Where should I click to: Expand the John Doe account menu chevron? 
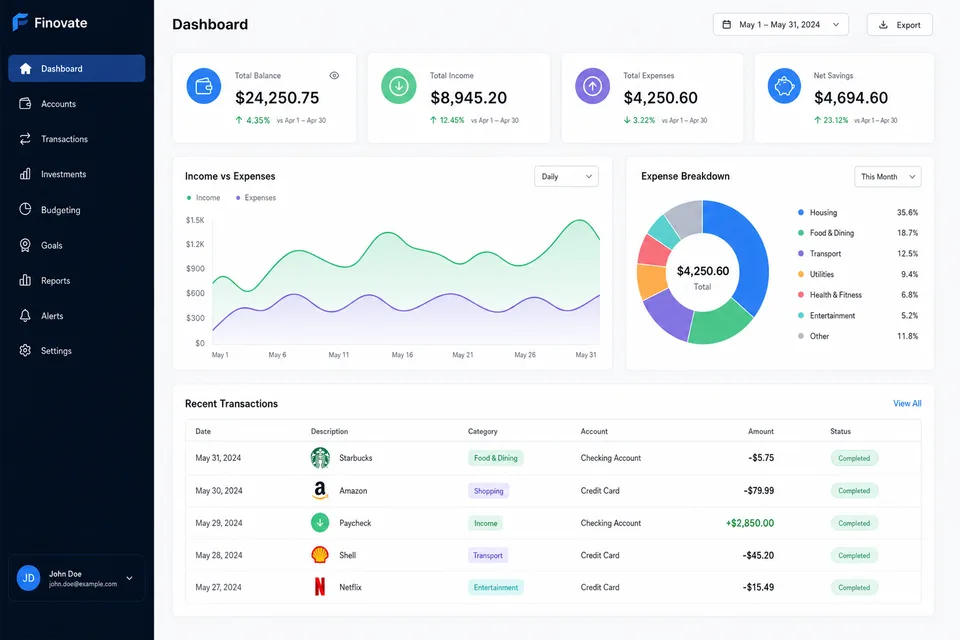click(129, 578)
